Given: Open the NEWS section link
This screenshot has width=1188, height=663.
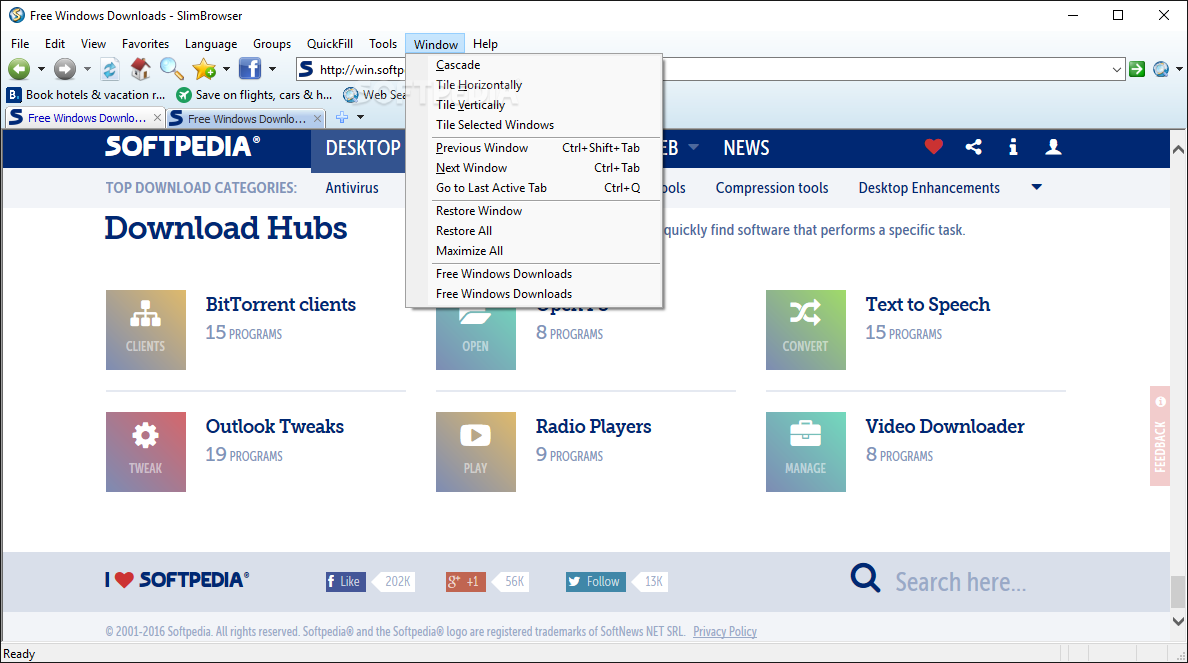Looking at the screenshot, I should 746,148.
